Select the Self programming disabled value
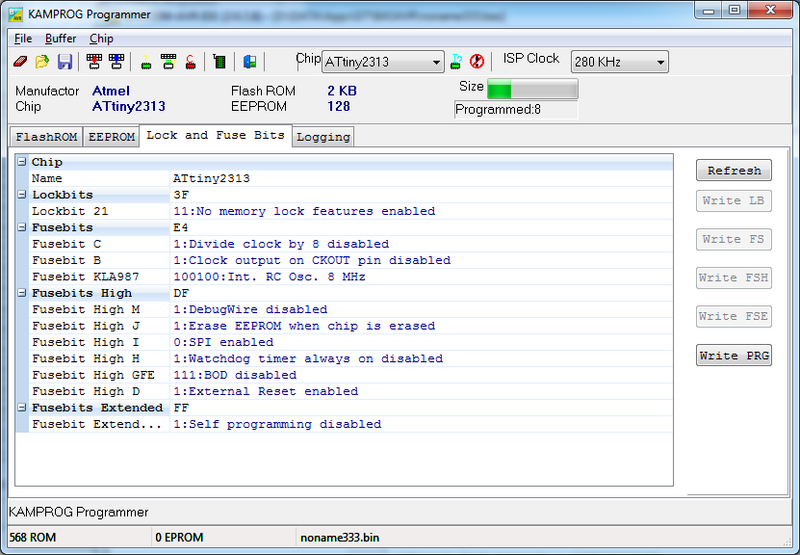The height and width of the screenshot is (555, 800). (x=421, y=424)
